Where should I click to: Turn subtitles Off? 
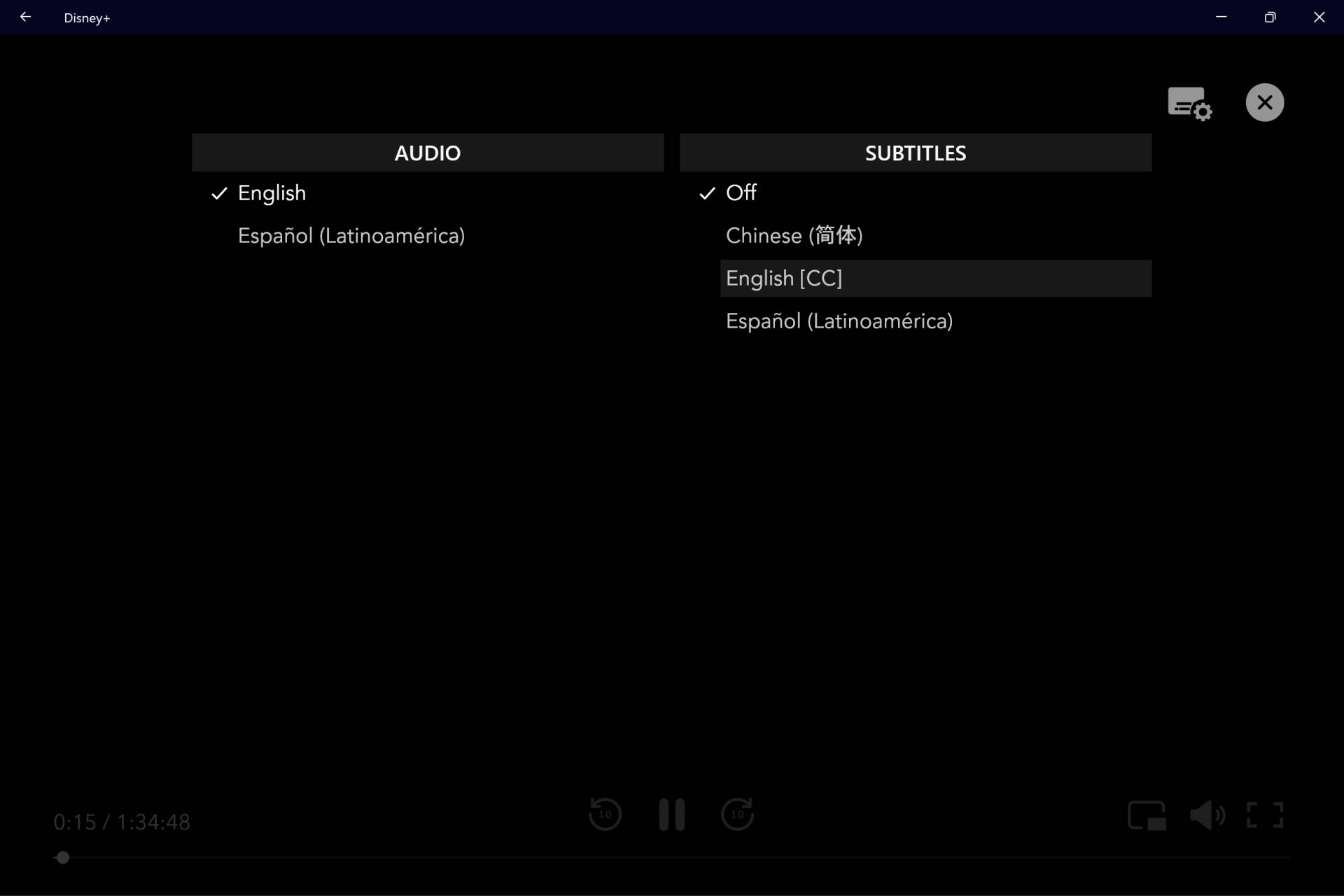741,193
